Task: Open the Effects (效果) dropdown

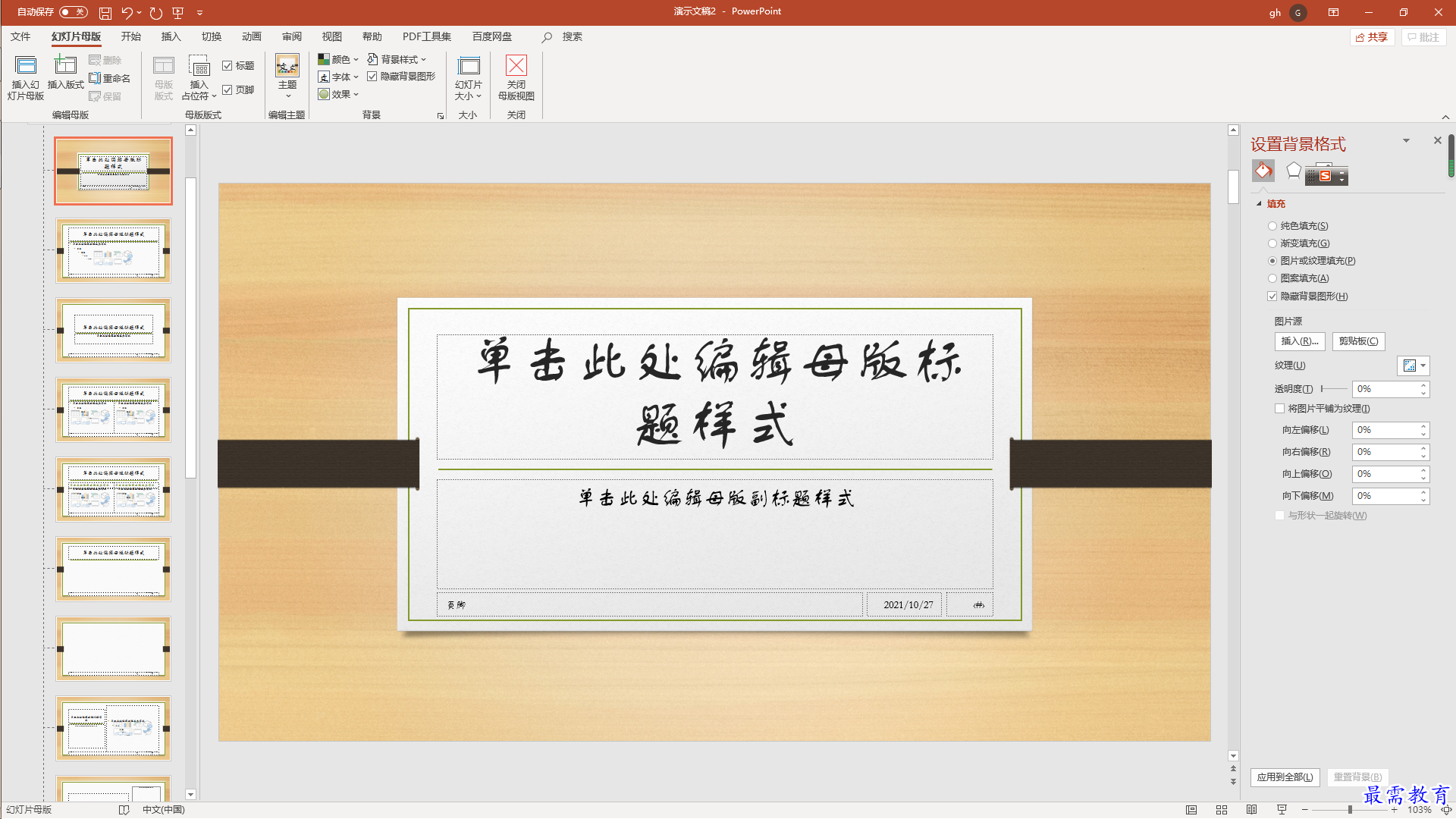Action: tap(338, 94)
